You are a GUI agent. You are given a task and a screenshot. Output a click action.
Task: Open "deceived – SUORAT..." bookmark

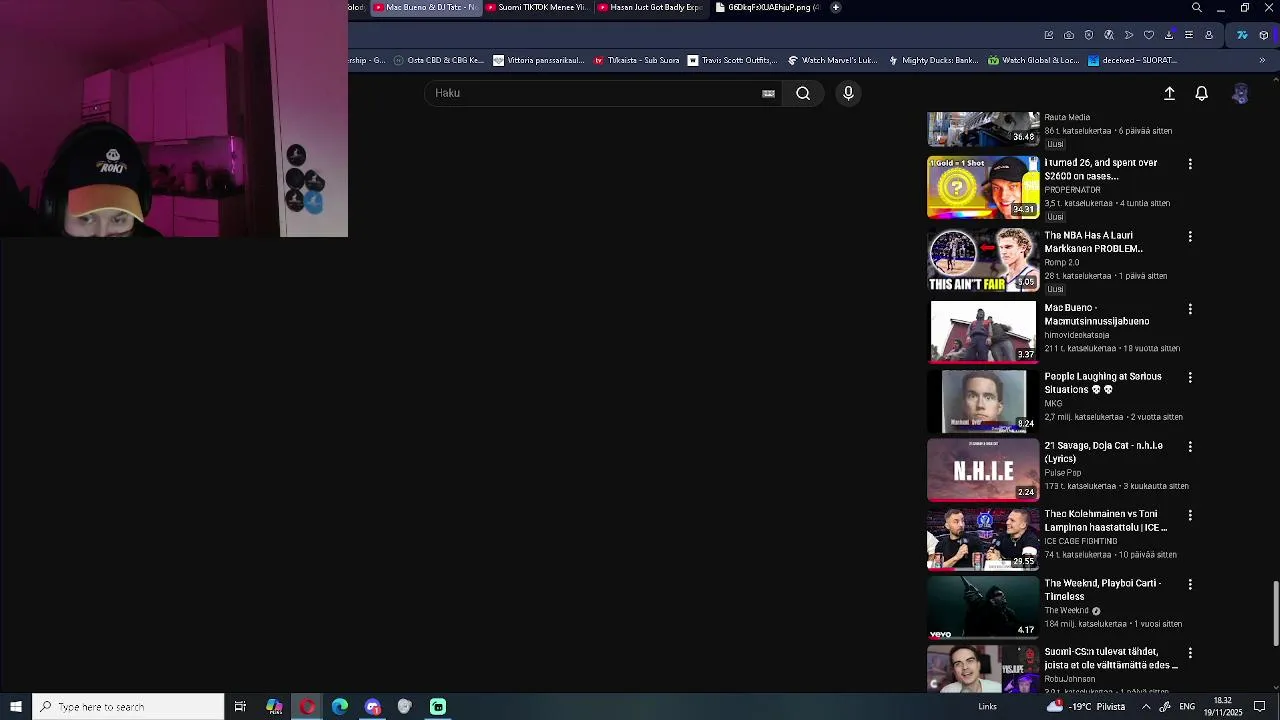pyautogui.click(x=1133, y=60)
